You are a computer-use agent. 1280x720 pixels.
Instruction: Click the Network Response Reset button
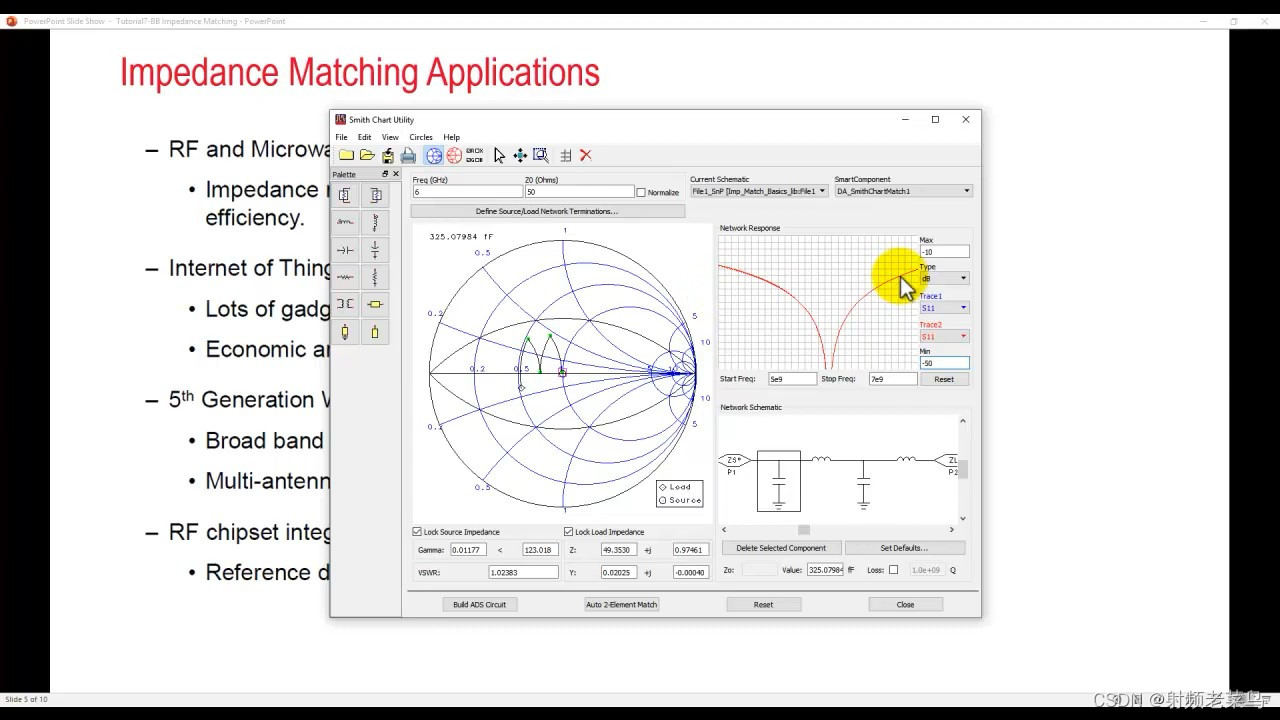coord(944,379)
